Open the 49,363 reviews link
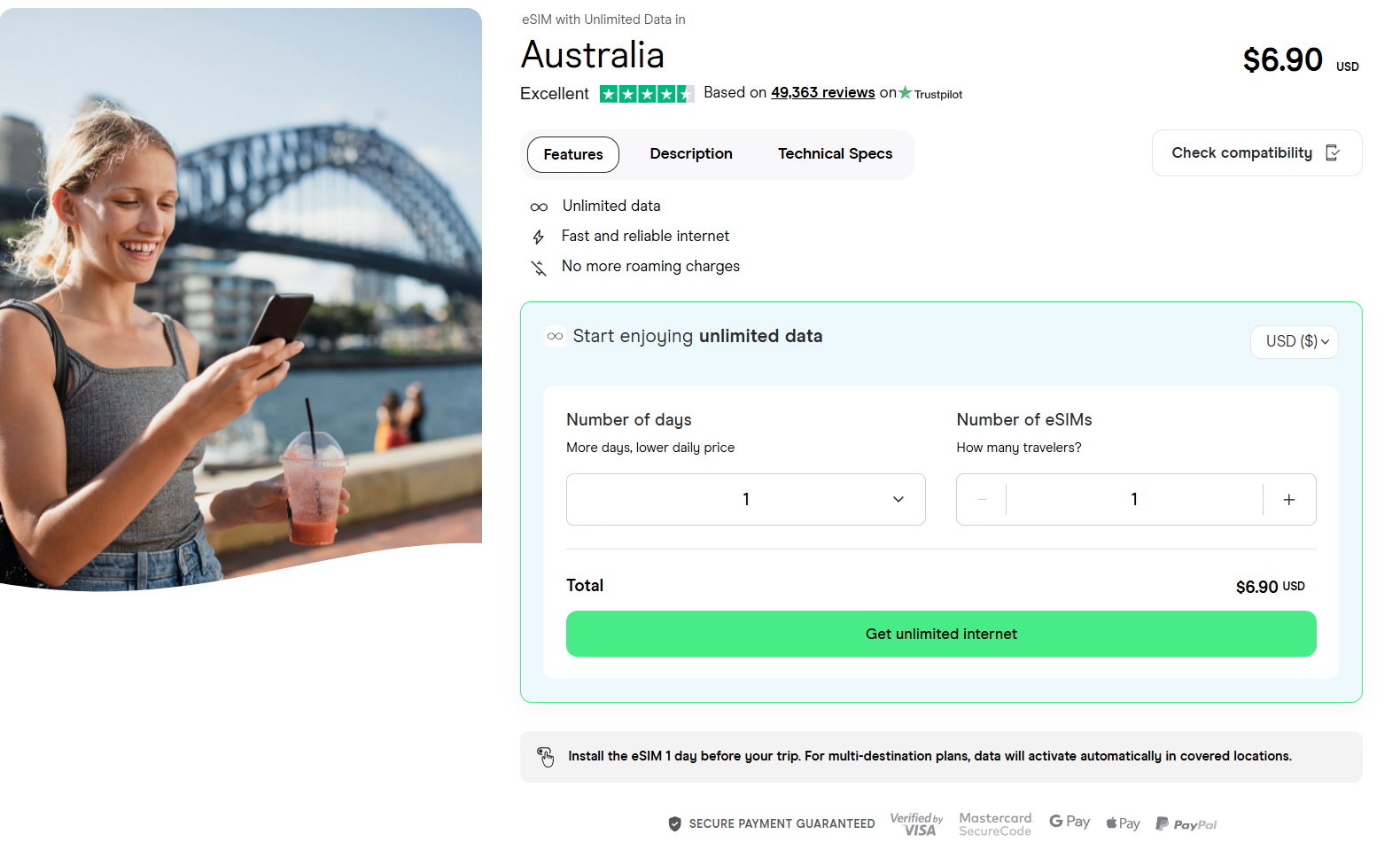Viewport: 1400px width, 842px height. click(822, 92)
